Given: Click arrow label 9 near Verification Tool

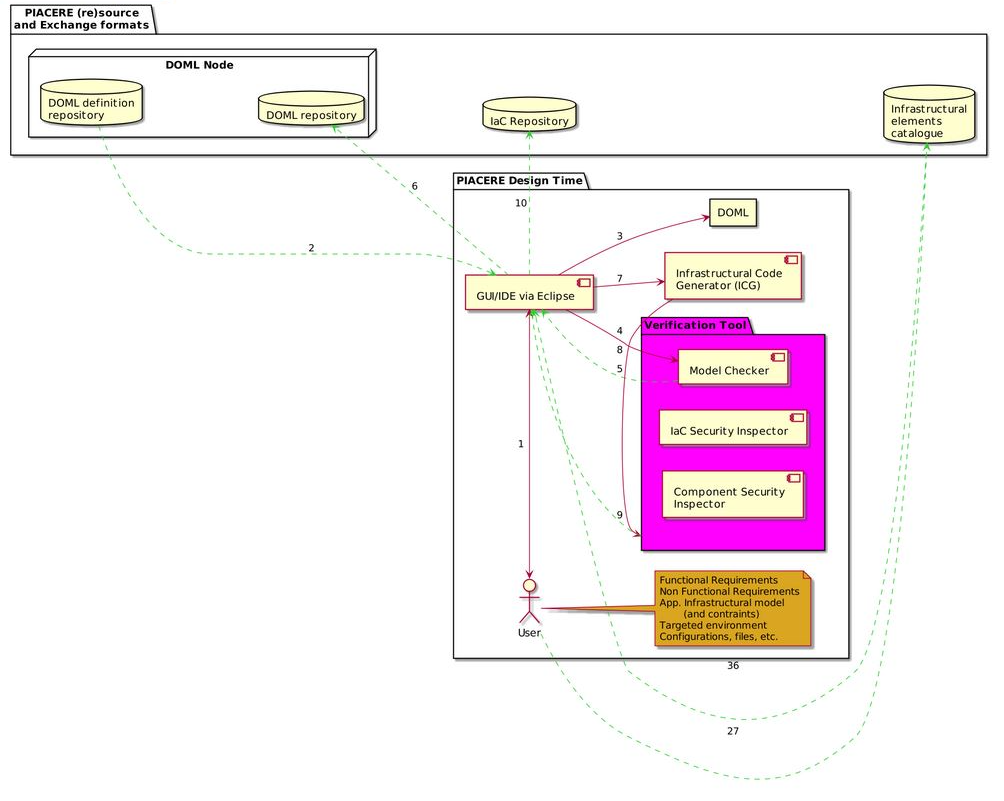Looking at the screenshot, I should [619, 515].
